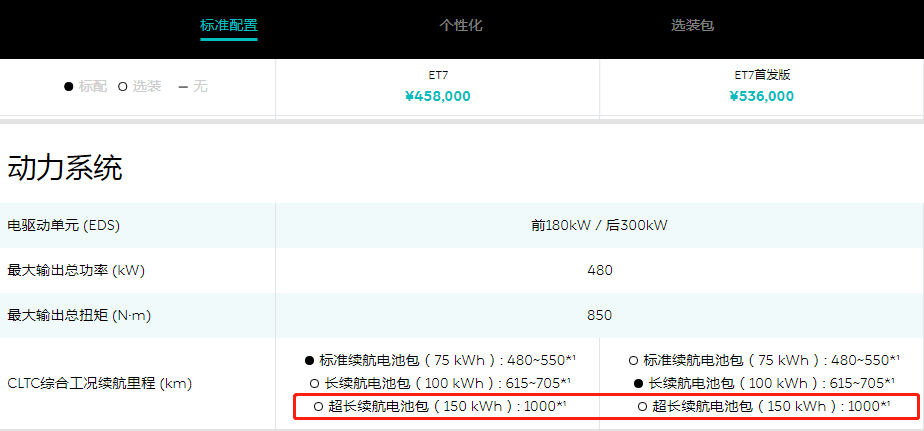924x431 pixels.
Task: Click the ET7首发版 model name header
Action: pyautogui.click(x=762, y=75)
